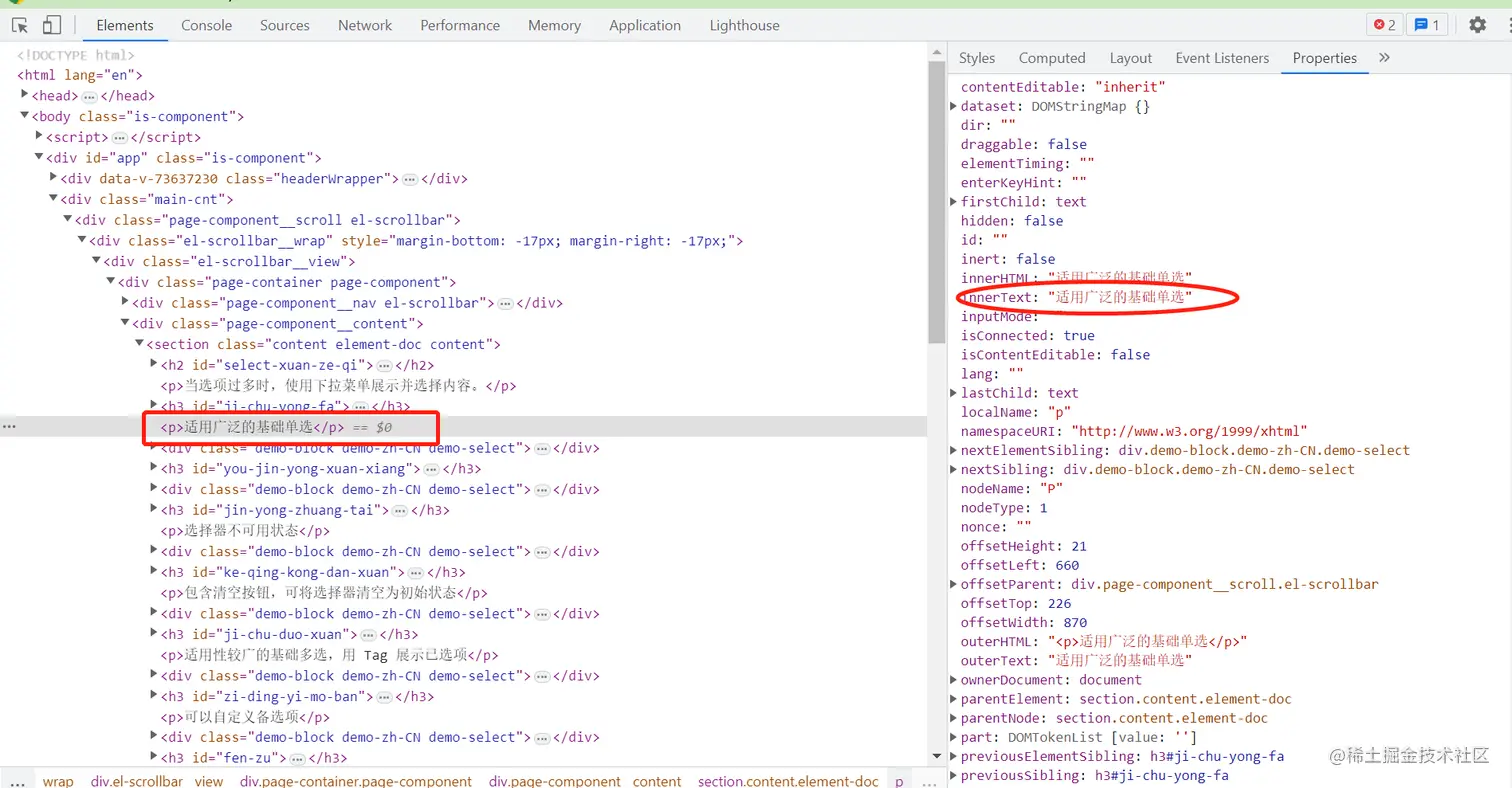Click ellipsis in page-component__nav div
Viewport: 1512px width, 788px height.
click(506, 303)
